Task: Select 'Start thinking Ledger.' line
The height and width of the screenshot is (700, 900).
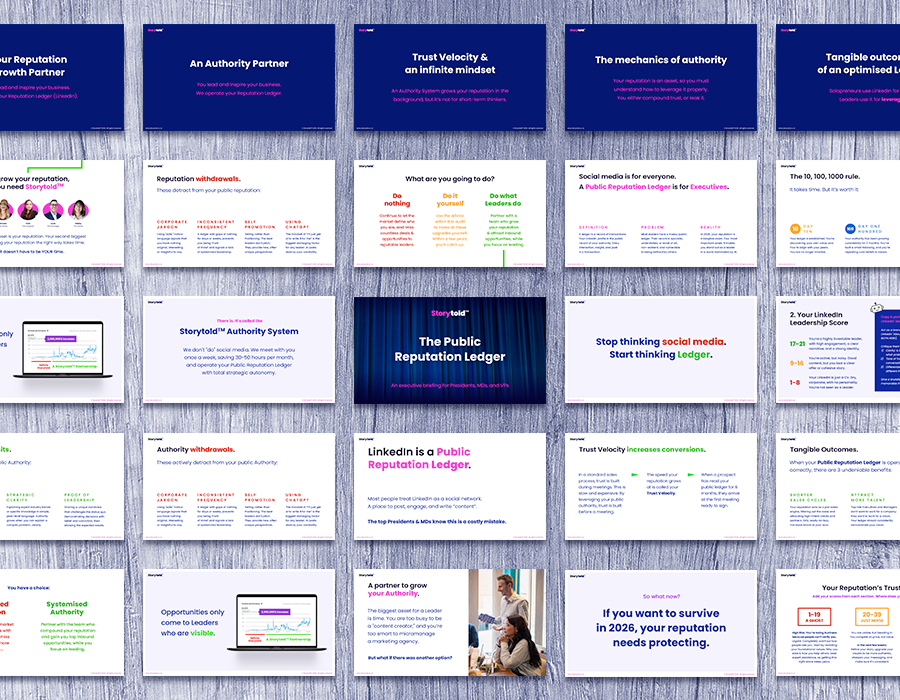Action: click(661, 355)
